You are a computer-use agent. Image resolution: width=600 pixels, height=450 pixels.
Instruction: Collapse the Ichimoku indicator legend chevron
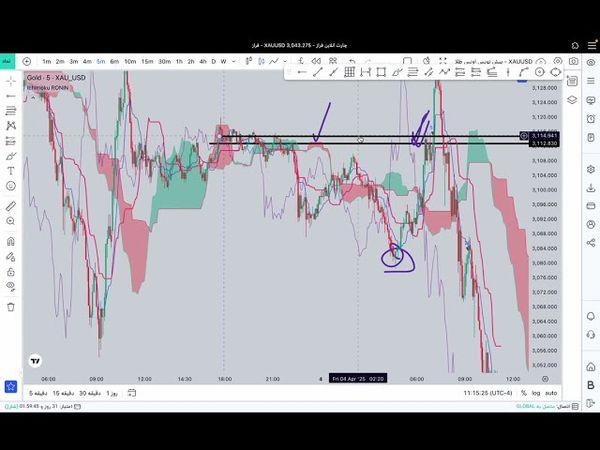point(32,96)
